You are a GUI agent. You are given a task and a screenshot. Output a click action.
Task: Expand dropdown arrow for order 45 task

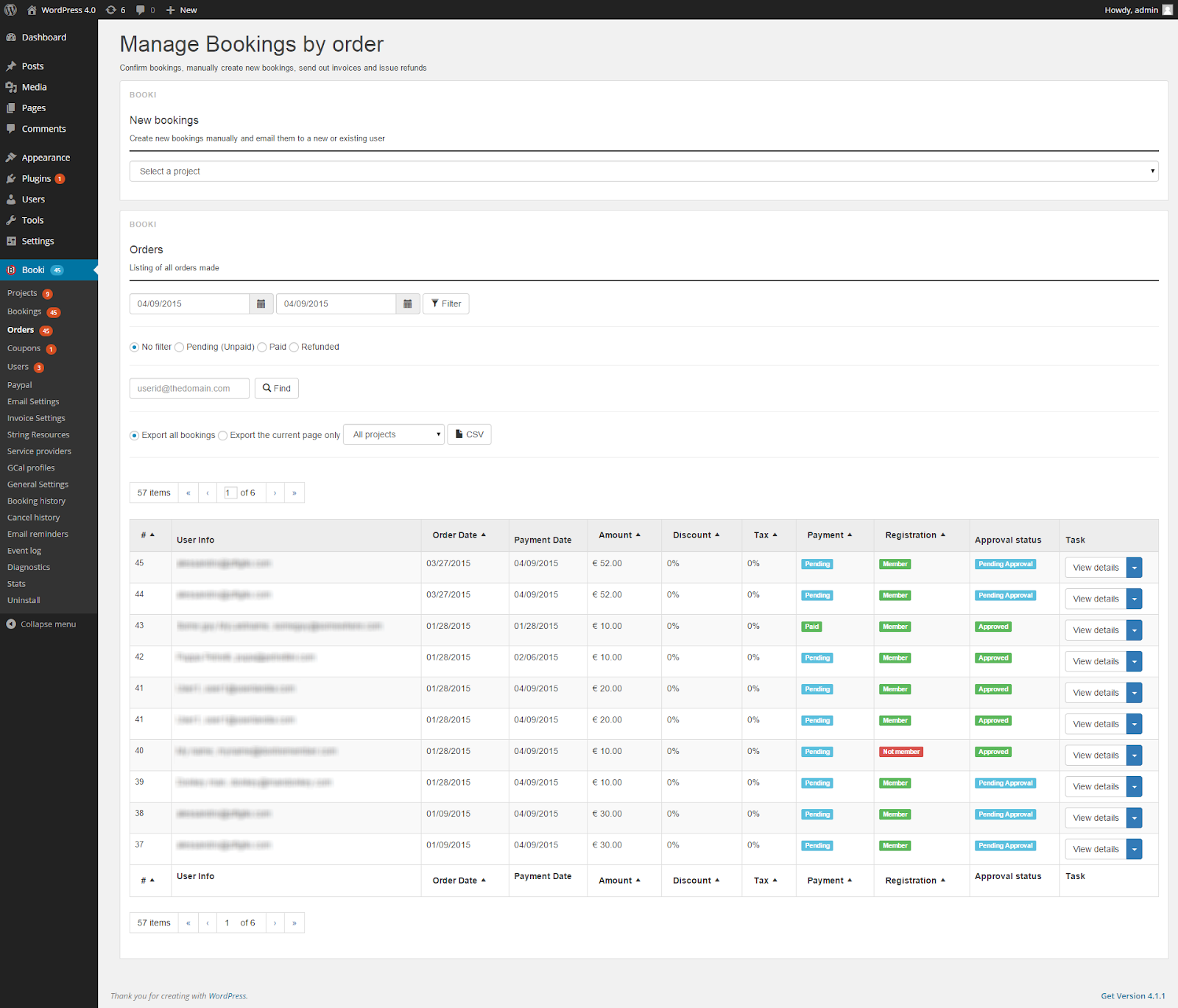pos(1135,568)
